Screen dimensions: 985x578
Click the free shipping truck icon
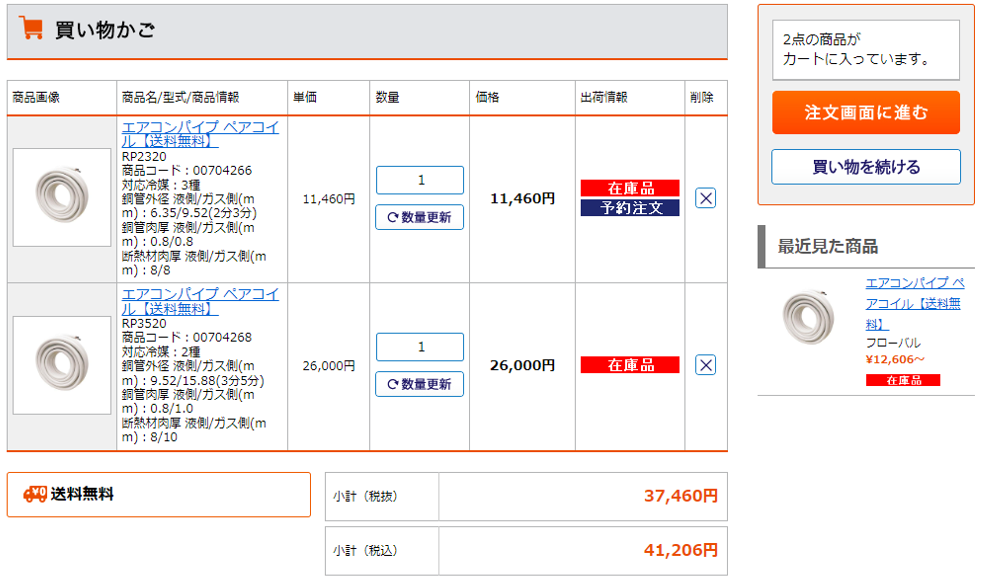pos(35,494)
